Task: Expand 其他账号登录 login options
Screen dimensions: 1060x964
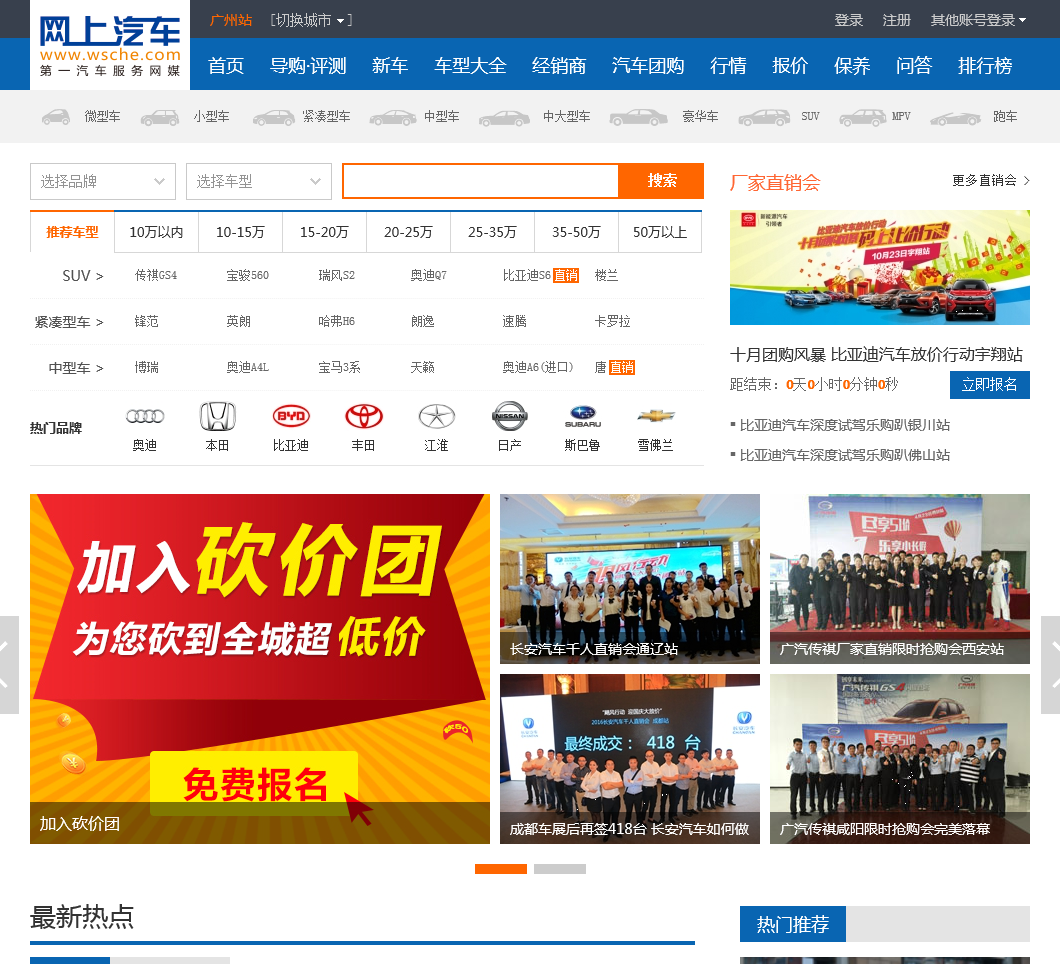Action: click(978, 20)
